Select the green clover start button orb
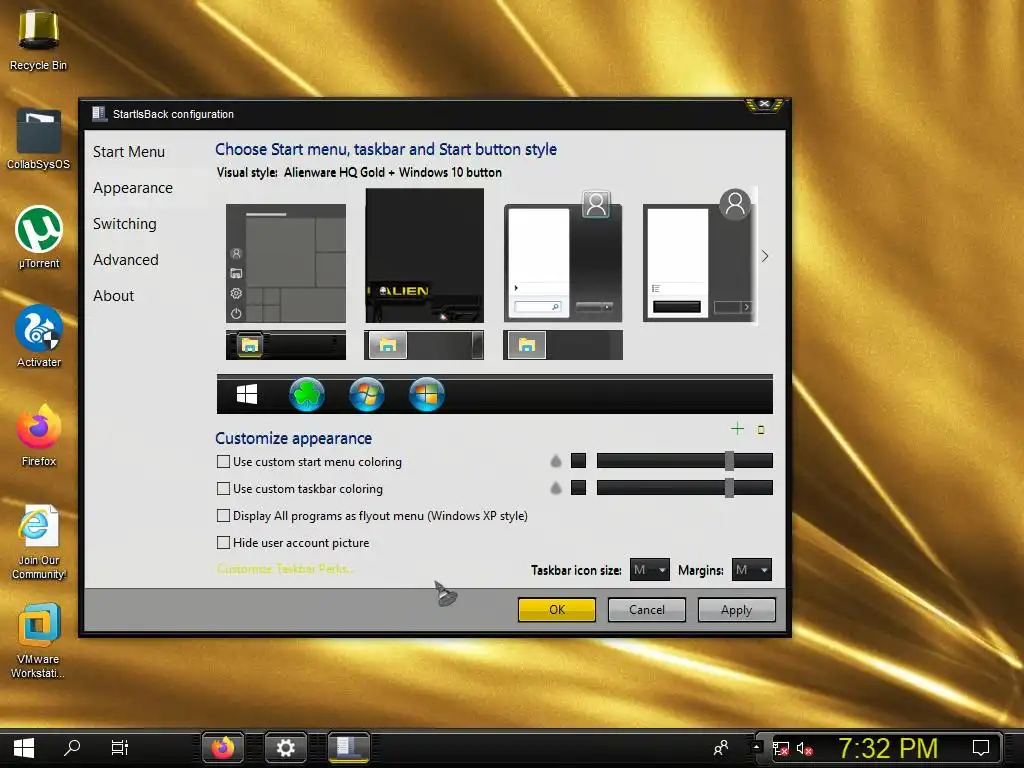The height and width of the screenshot is (768, 1024). [306, 394]
